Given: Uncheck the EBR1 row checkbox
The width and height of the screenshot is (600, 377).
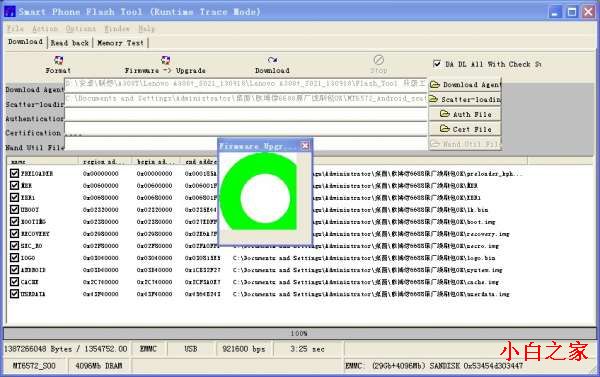Looking at the screenshot, I should point(15,197).
